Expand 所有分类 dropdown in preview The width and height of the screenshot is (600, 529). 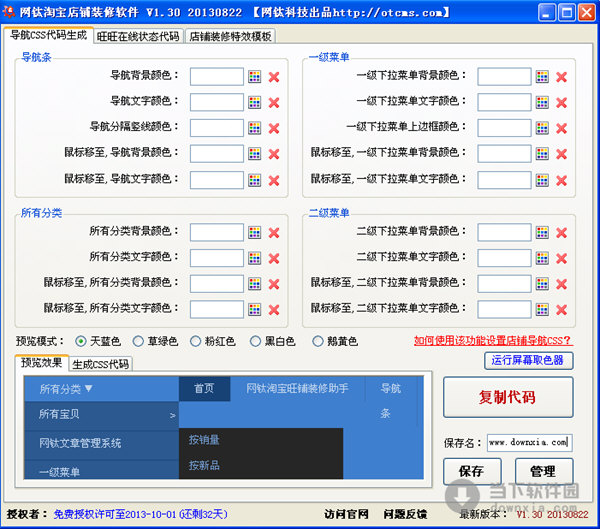89,389
